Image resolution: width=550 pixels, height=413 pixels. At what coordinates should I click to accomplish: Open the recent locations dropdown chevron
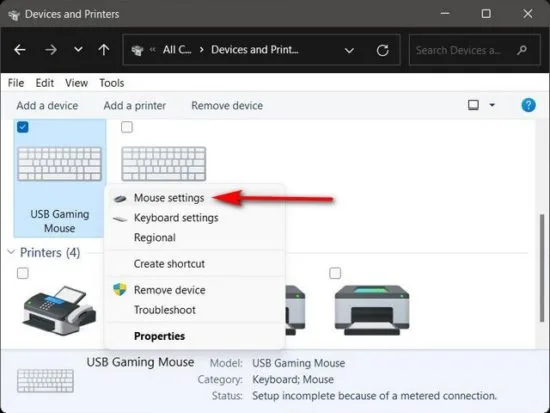tap(78, 49)
